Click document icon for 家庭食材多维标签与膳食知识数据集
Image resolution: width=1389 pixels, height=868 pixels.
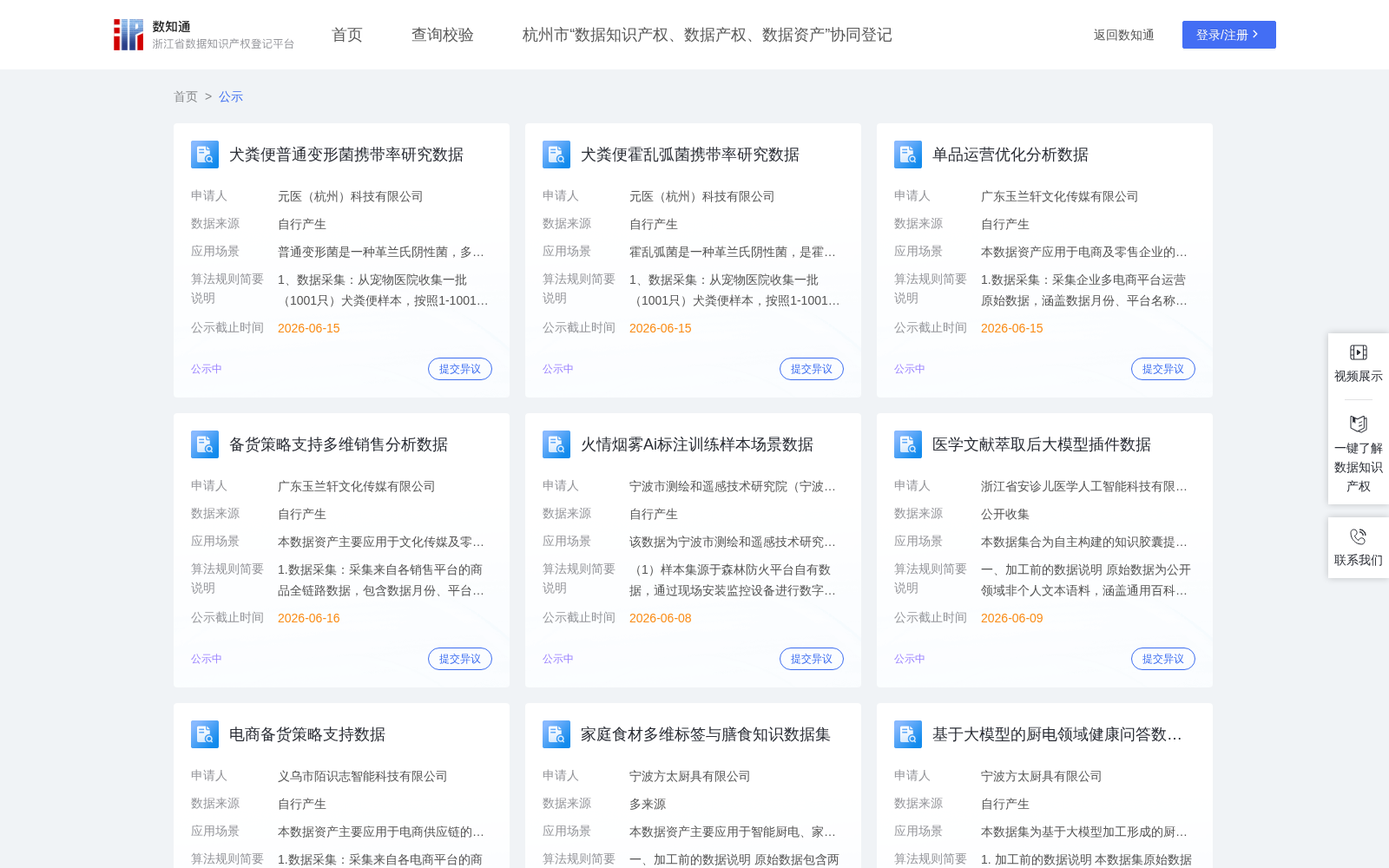tap(556, 734)
